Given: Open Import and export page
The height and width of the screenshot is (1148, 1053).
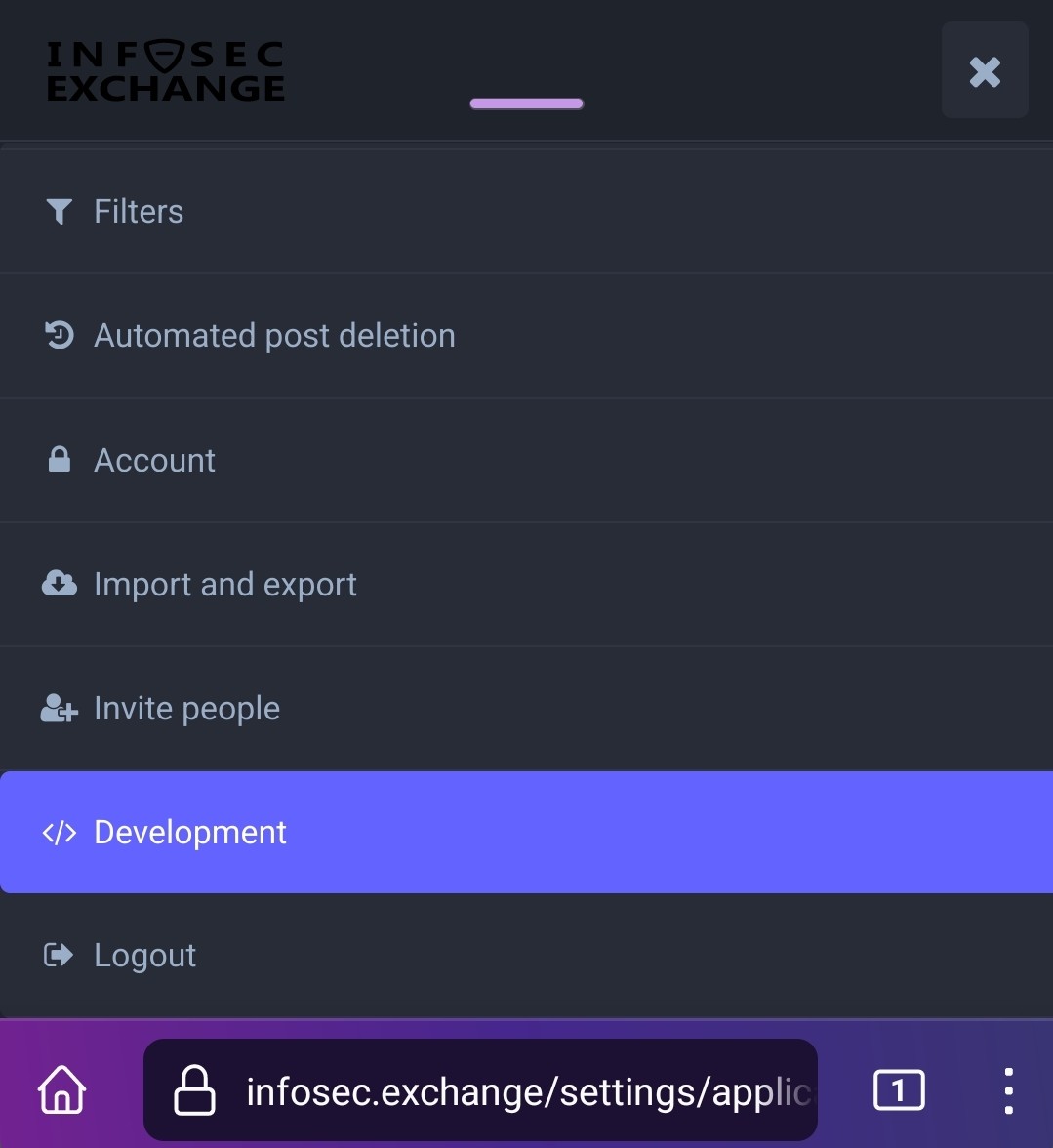Looking at the screenshot, I should (x=225, y=584).
